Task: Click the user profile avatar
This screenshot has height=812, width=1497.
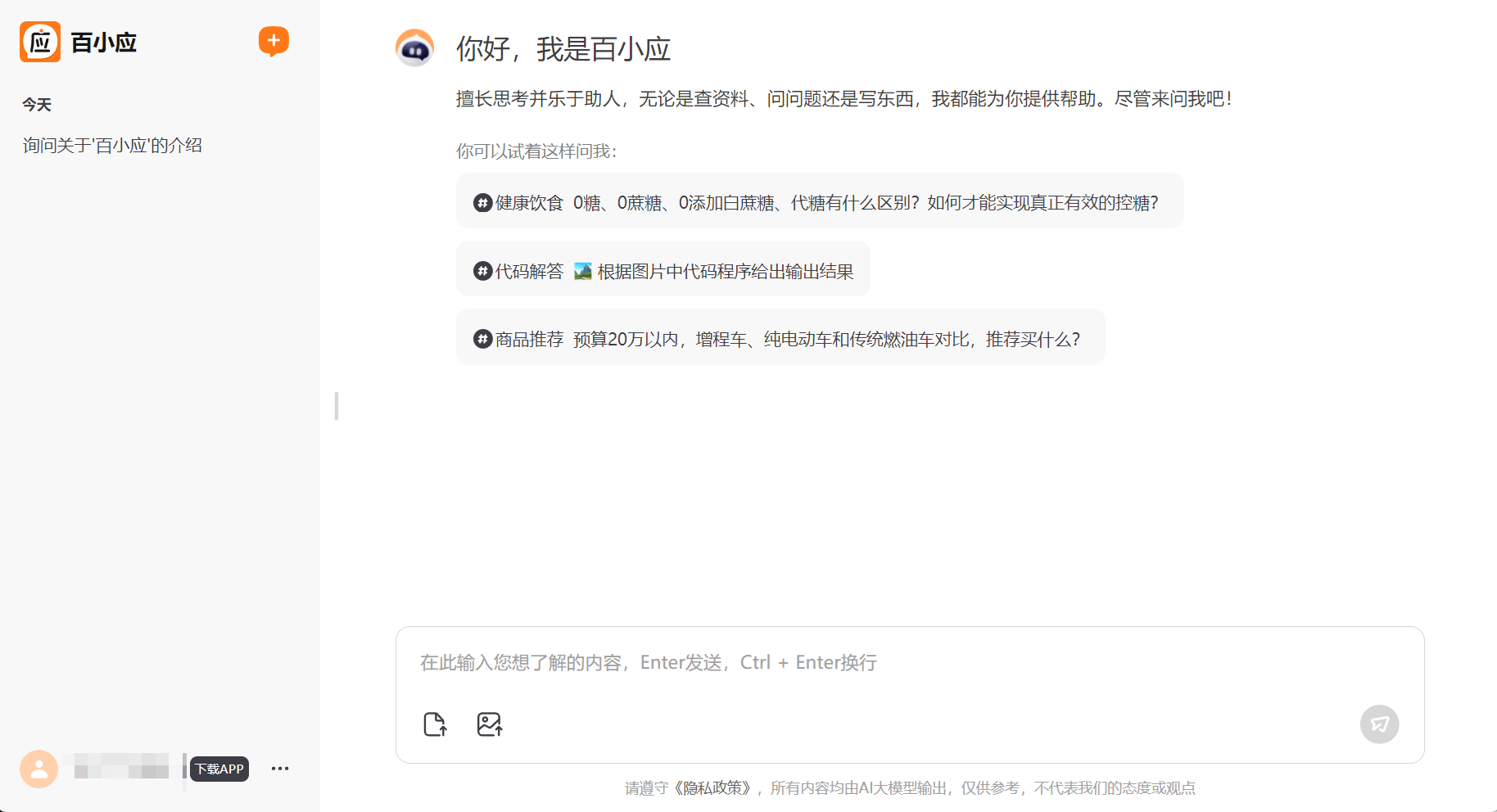Action: pos(38,768)
